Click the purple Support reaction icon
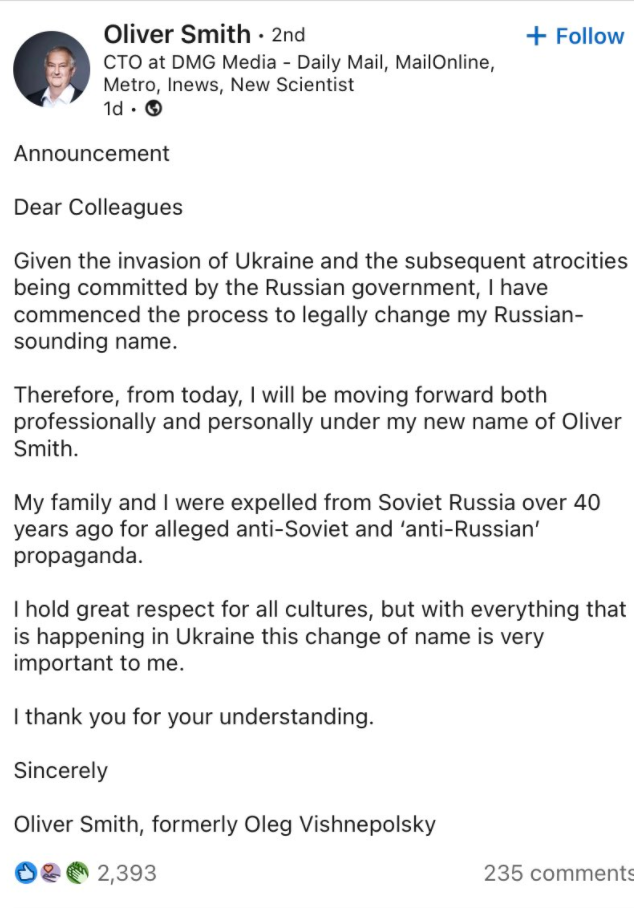The height and width of the screenshot is (908, 634). [51, 873]
